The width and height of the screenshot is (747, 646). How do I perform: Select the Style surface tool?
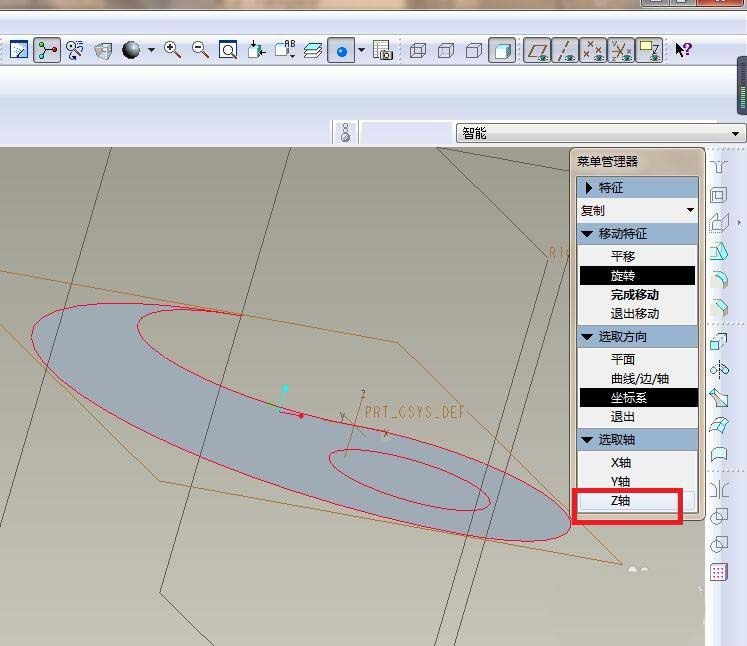coord(719,454)
